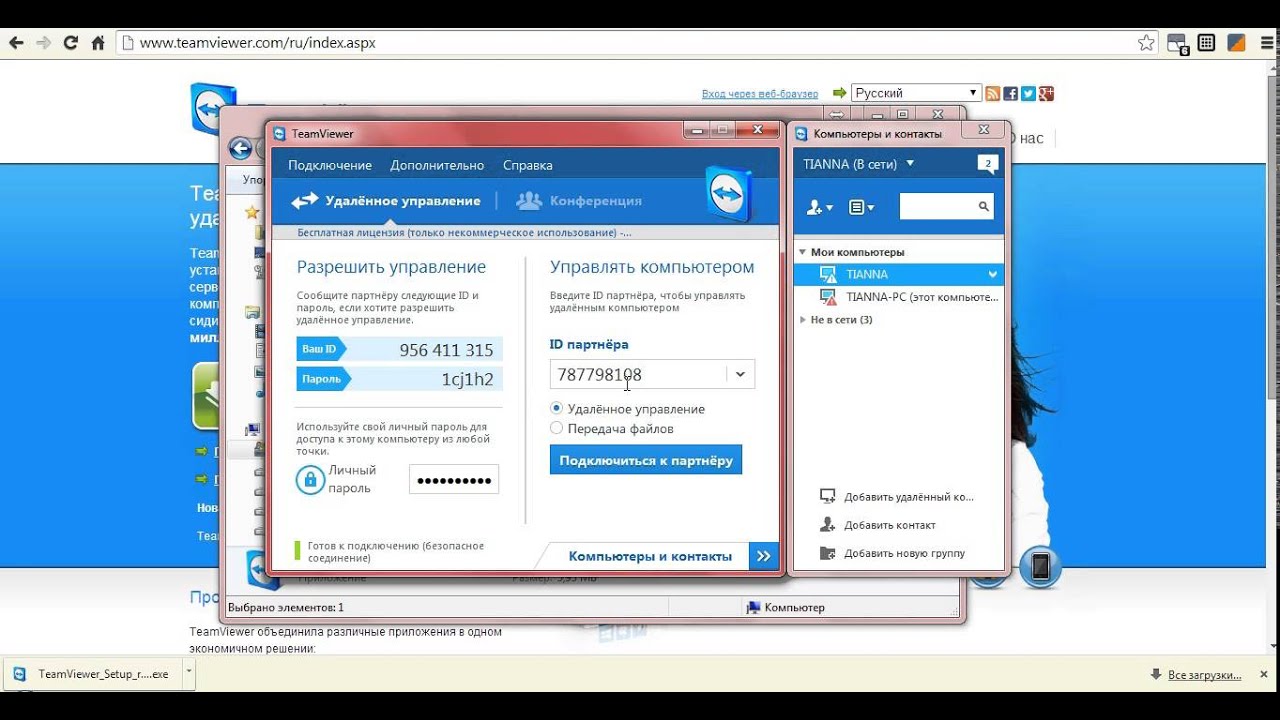Open the grid extension icon in browser toolbar

[x=1206, y=43]
